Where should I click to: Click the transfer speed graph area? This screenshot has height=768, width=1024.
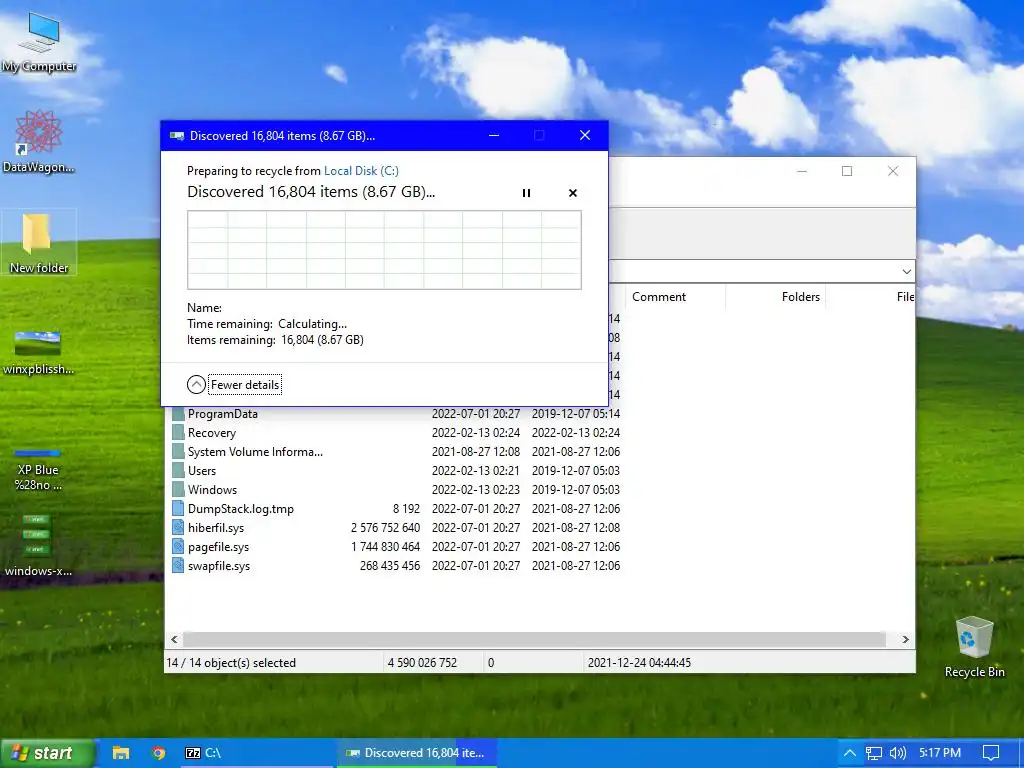[384, 249]
